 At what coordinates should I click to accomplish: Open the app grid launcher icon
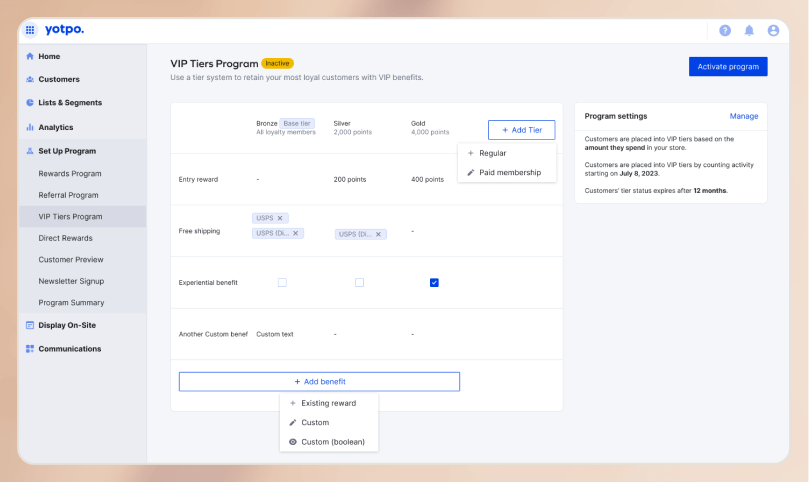30,30
